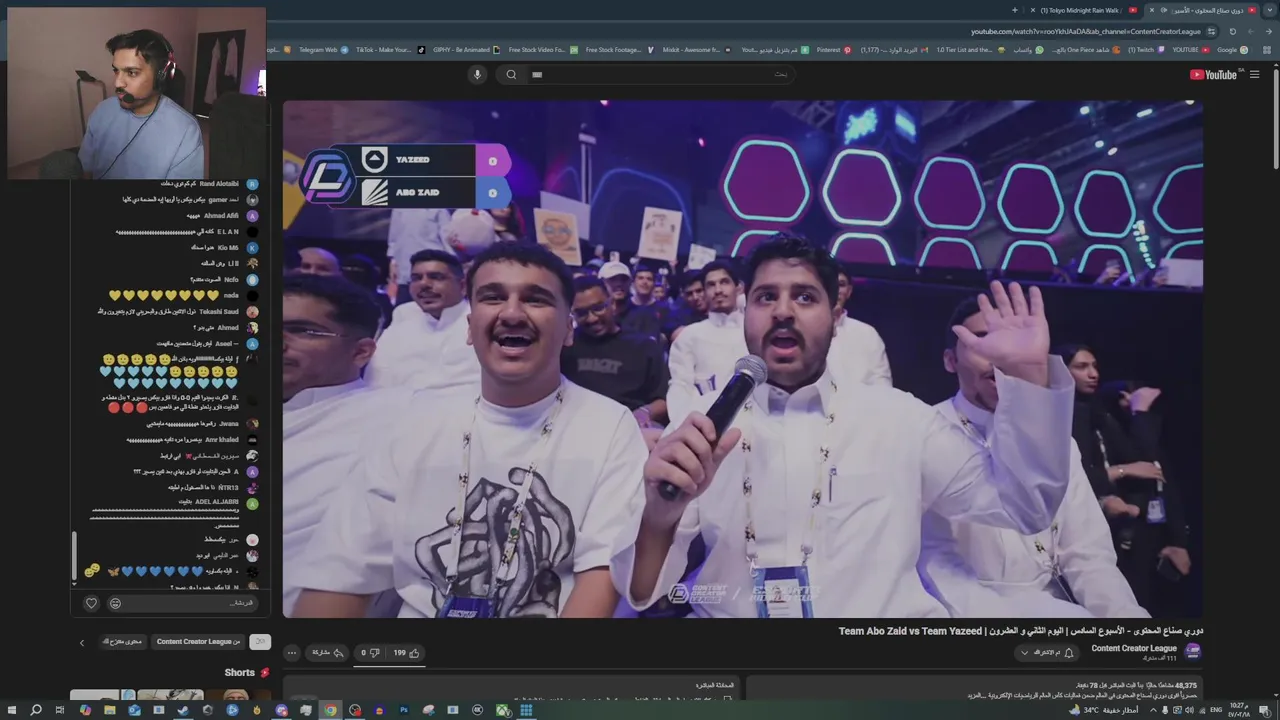Image resolution: width=1280 pixels, height=720 pixels.
Task: Click the Share button below the video
Action: tap(328, 653)
